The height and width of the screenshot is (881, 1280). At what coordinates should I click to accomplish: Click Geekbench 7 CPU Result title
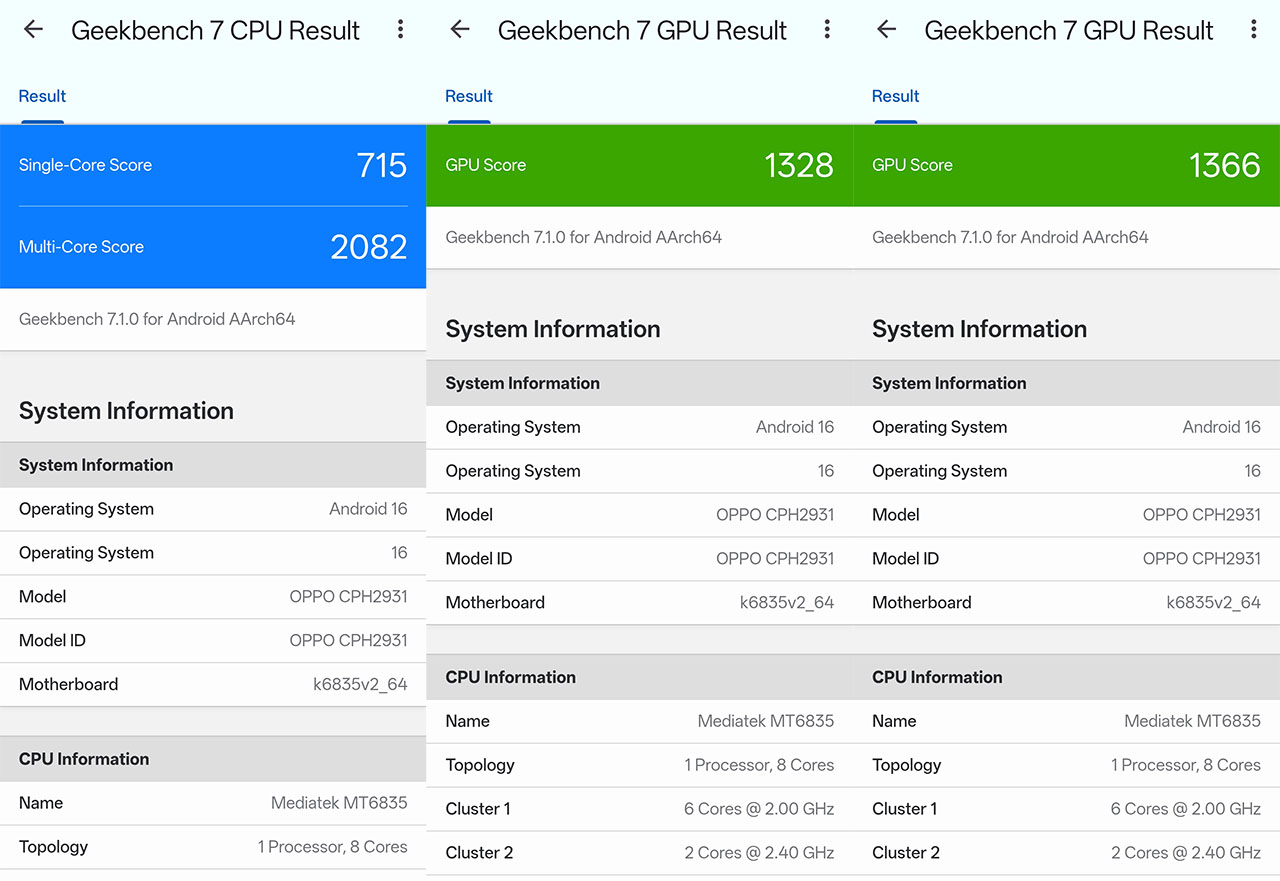(x=215, y=30)
